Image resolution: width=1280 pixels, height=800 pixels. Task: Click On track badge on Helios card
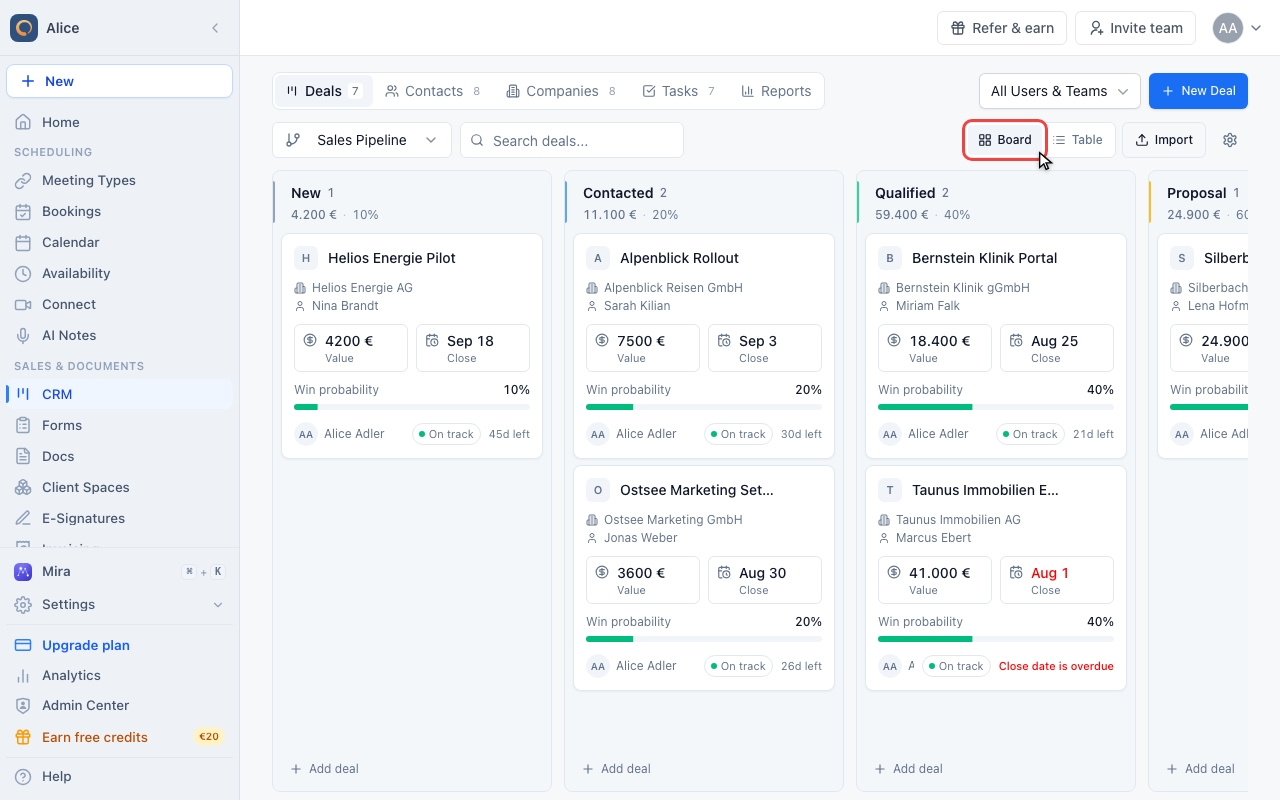tap(446, 434)
